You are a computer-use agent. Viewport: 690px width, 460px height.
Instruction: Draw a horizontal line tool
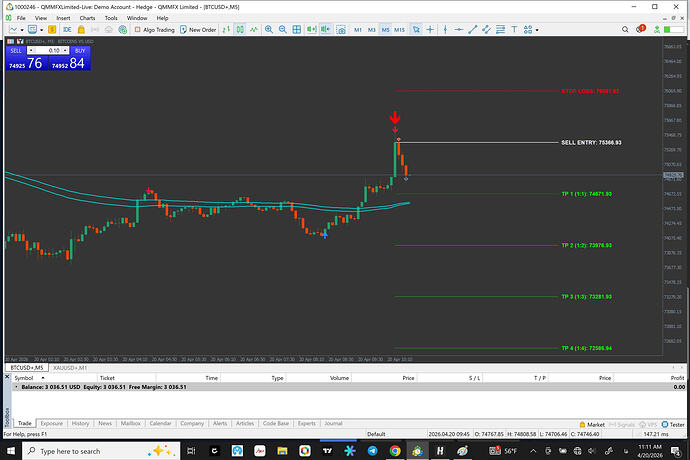[459, 29]
